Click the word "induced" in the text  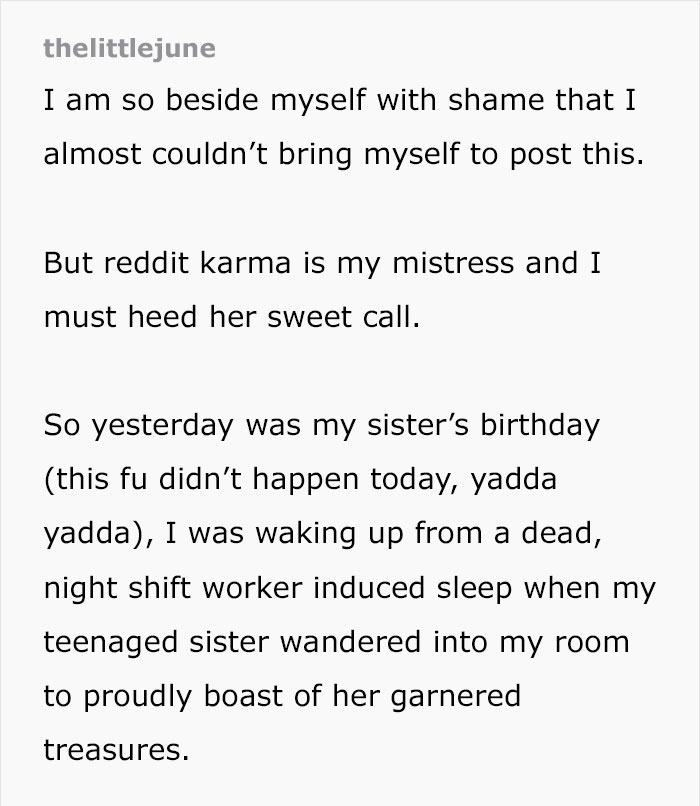point(387,587)
